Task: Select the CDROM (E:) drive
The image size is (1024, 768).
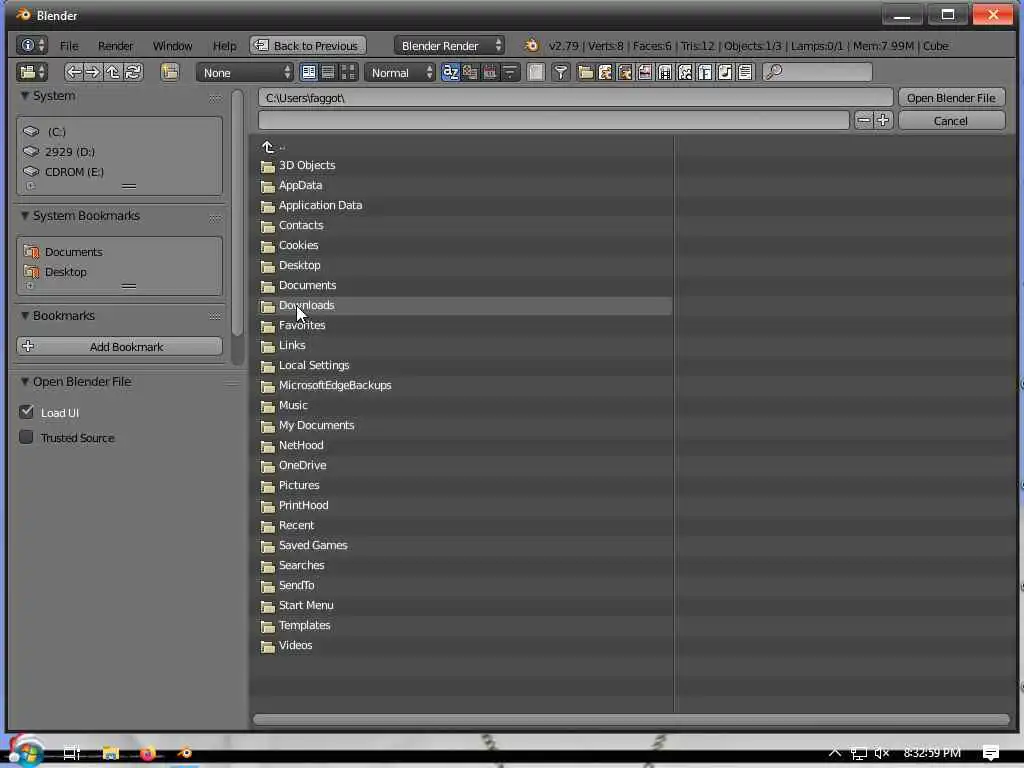Action: [x=120, y=172]
